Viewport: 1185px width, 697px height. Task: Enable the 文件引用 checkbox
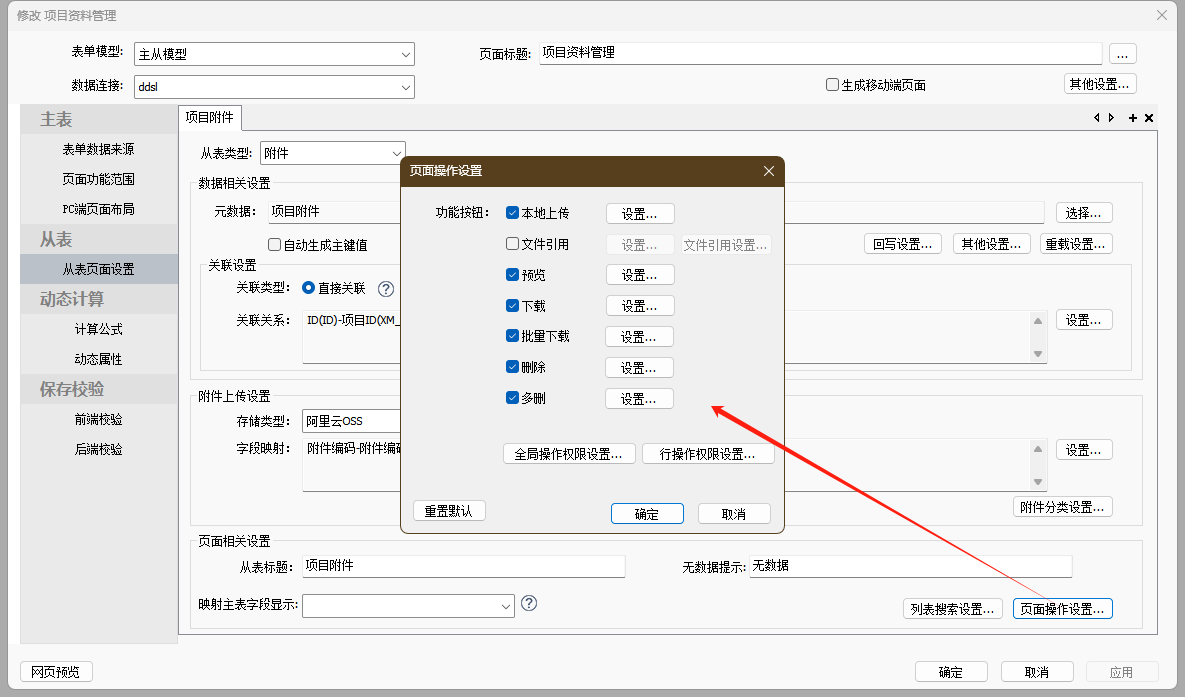coord(513,244)
